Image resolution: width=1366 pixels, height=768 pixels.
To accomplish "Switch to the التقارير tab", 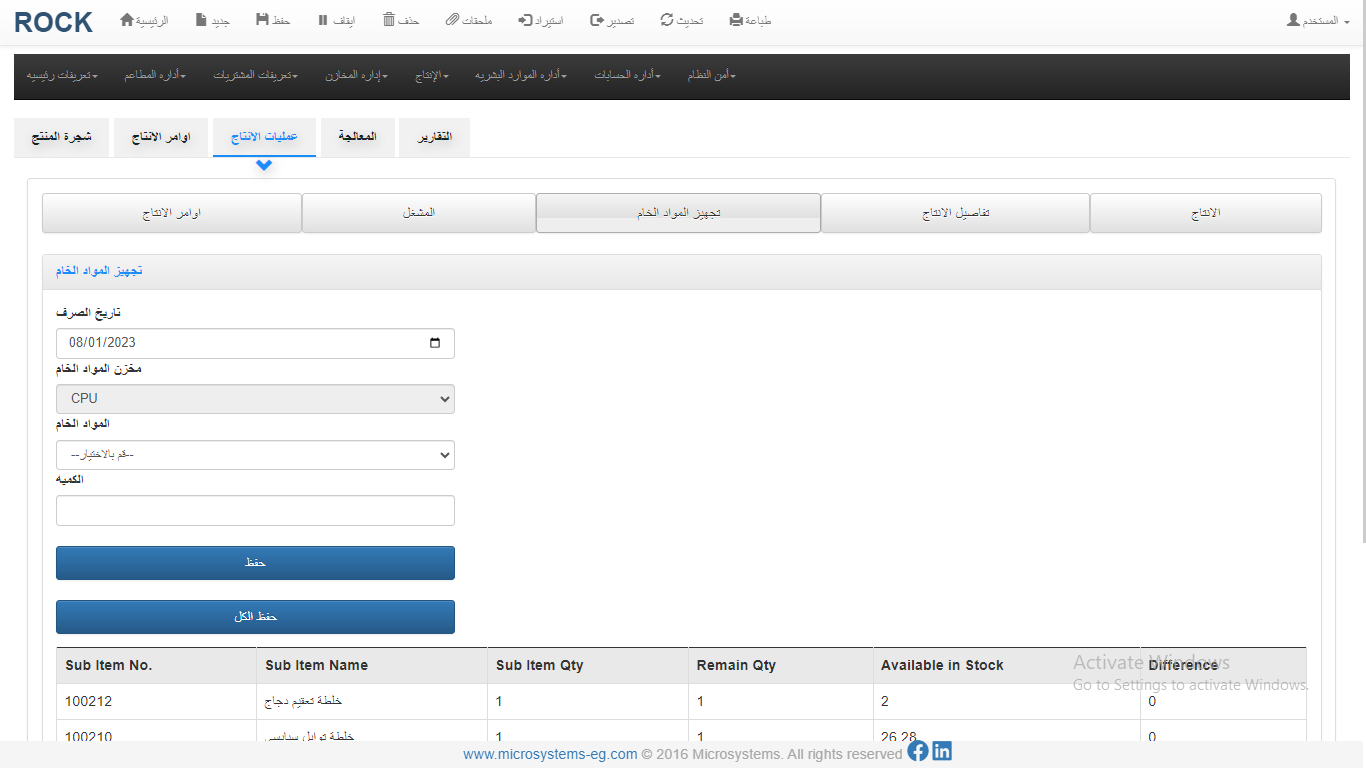I will click(x=433, y=137).
